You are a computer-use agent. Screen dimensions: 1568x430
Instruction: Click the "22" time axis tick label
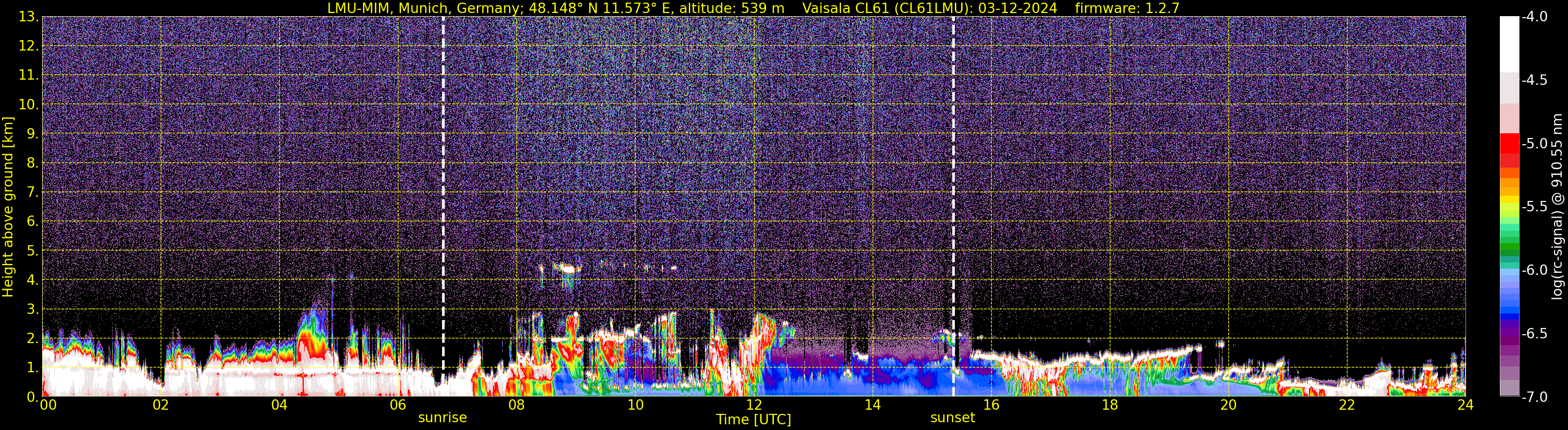tap(1347, 405)
